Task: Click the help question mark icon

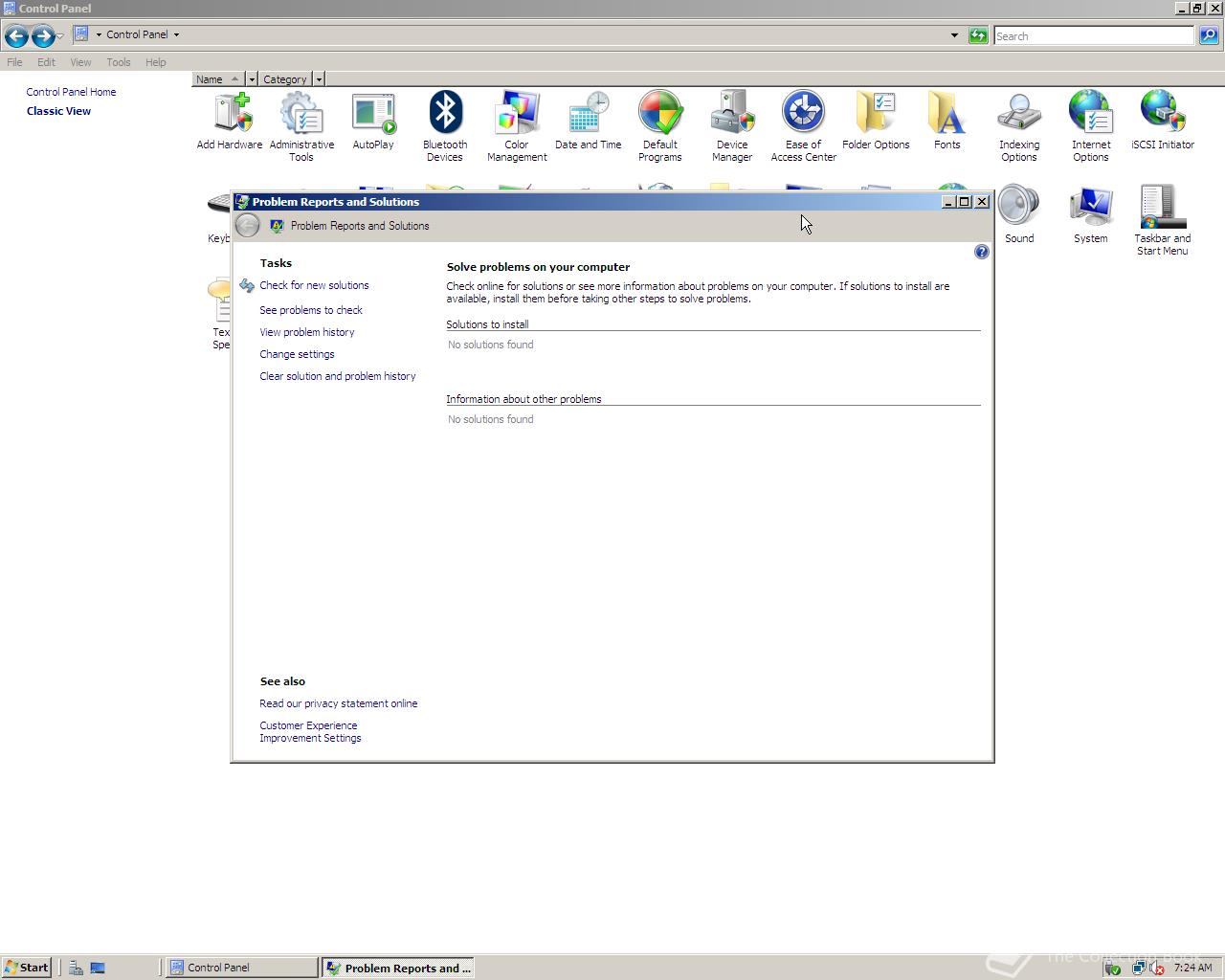Action: 981,252
